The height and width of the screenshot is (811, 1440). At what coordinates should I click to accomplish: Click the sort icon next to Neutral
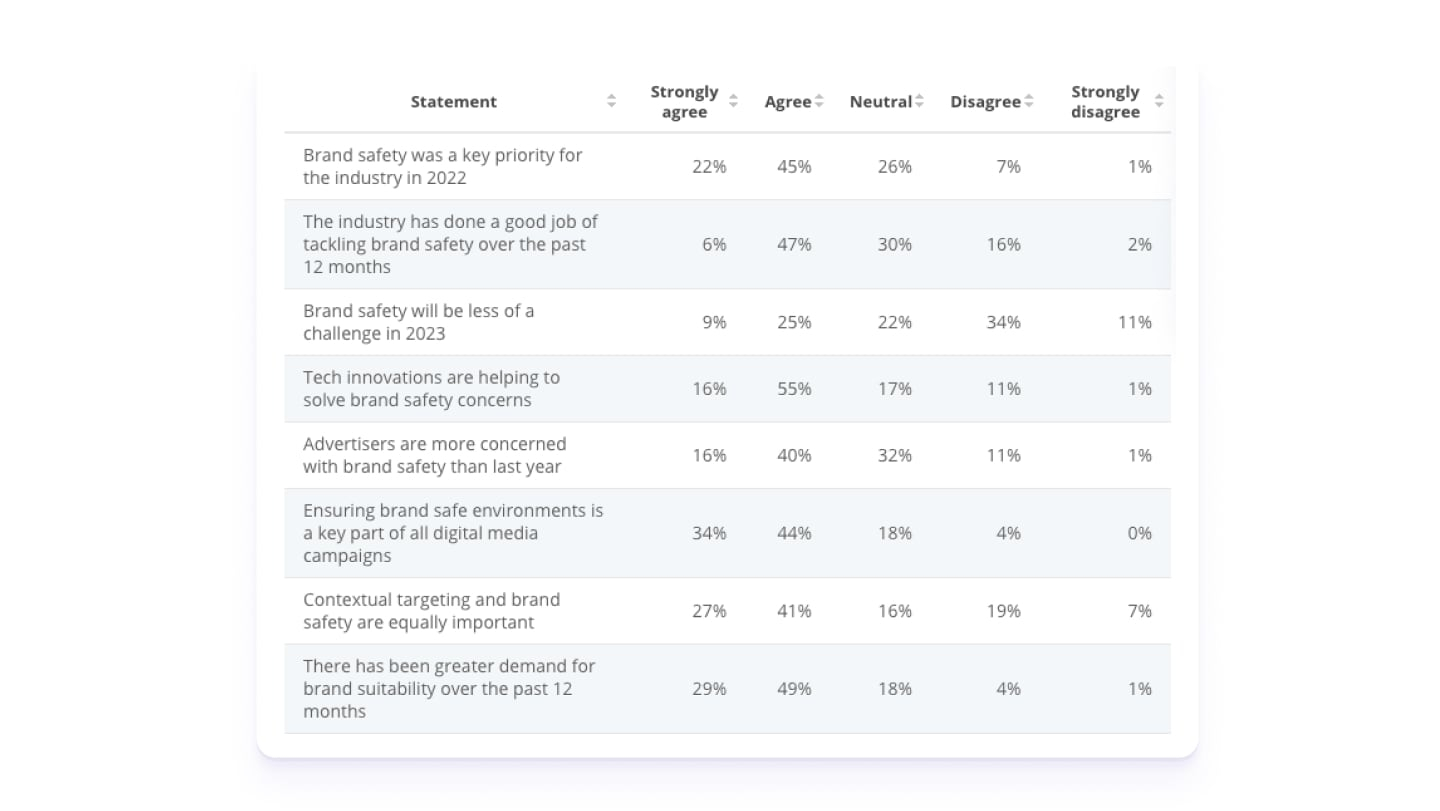919,101
